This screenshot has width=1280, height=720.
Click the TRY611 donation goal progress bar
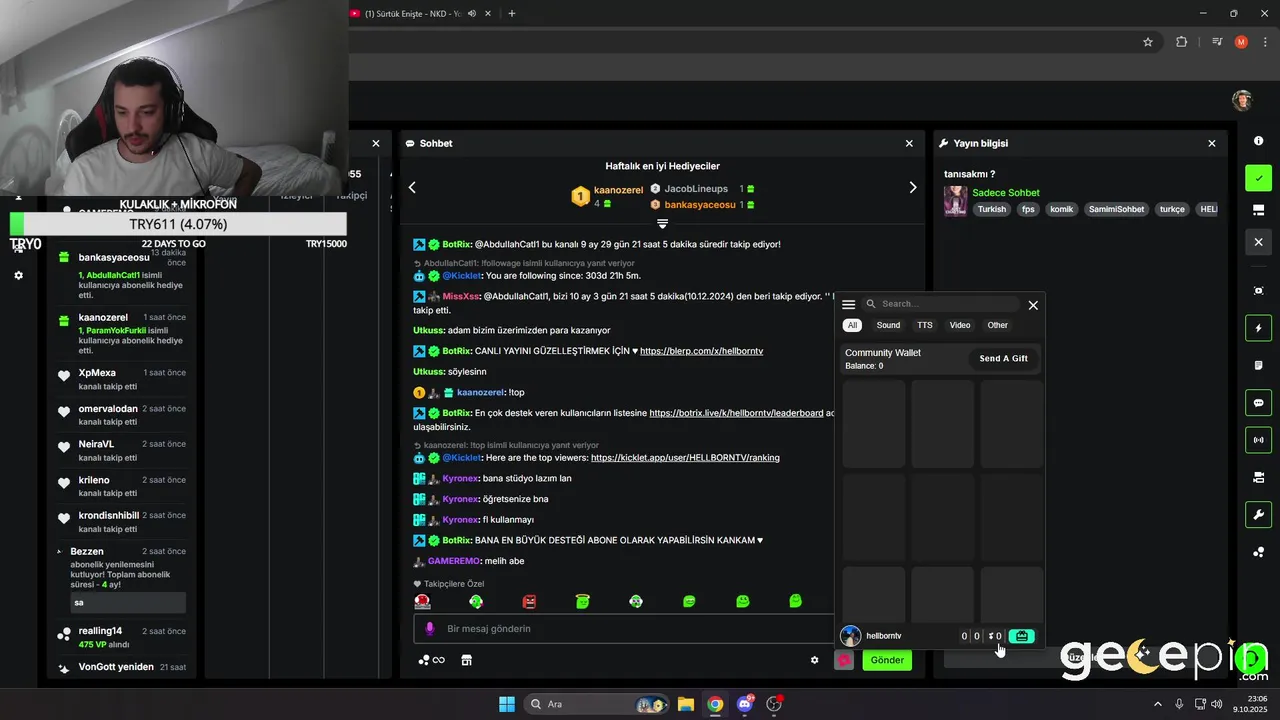[x=178, y=224]
